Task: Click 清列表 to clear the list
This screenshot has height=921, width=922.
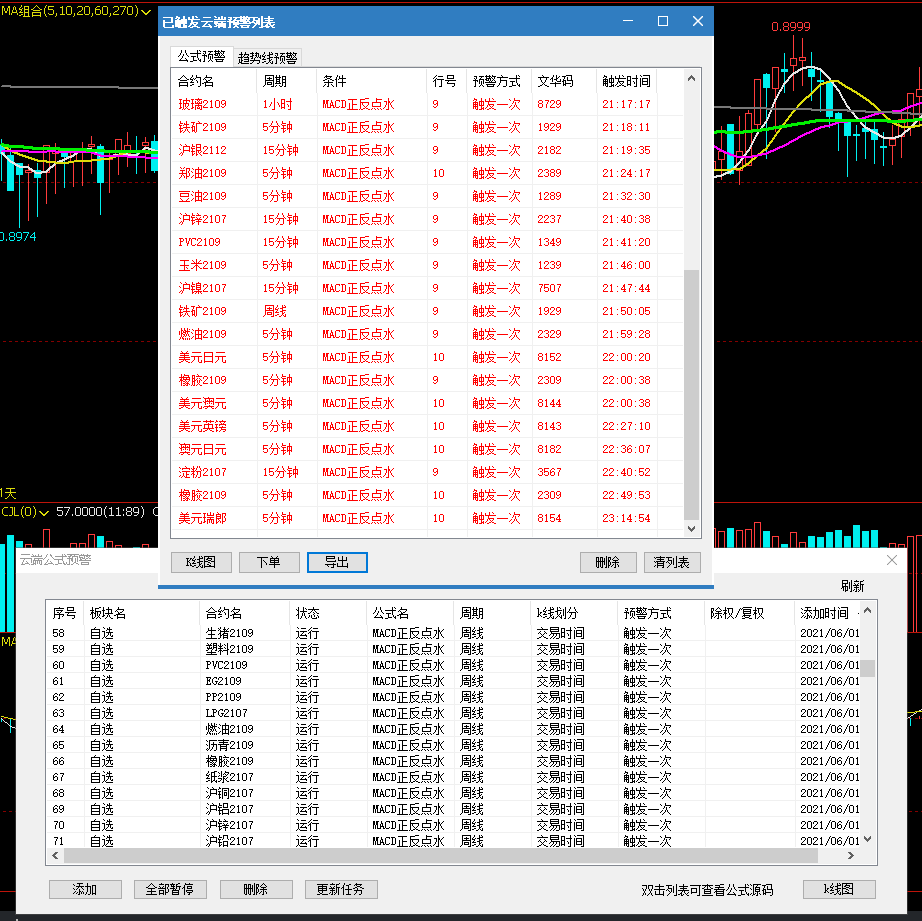Action: tap(672, 563)
